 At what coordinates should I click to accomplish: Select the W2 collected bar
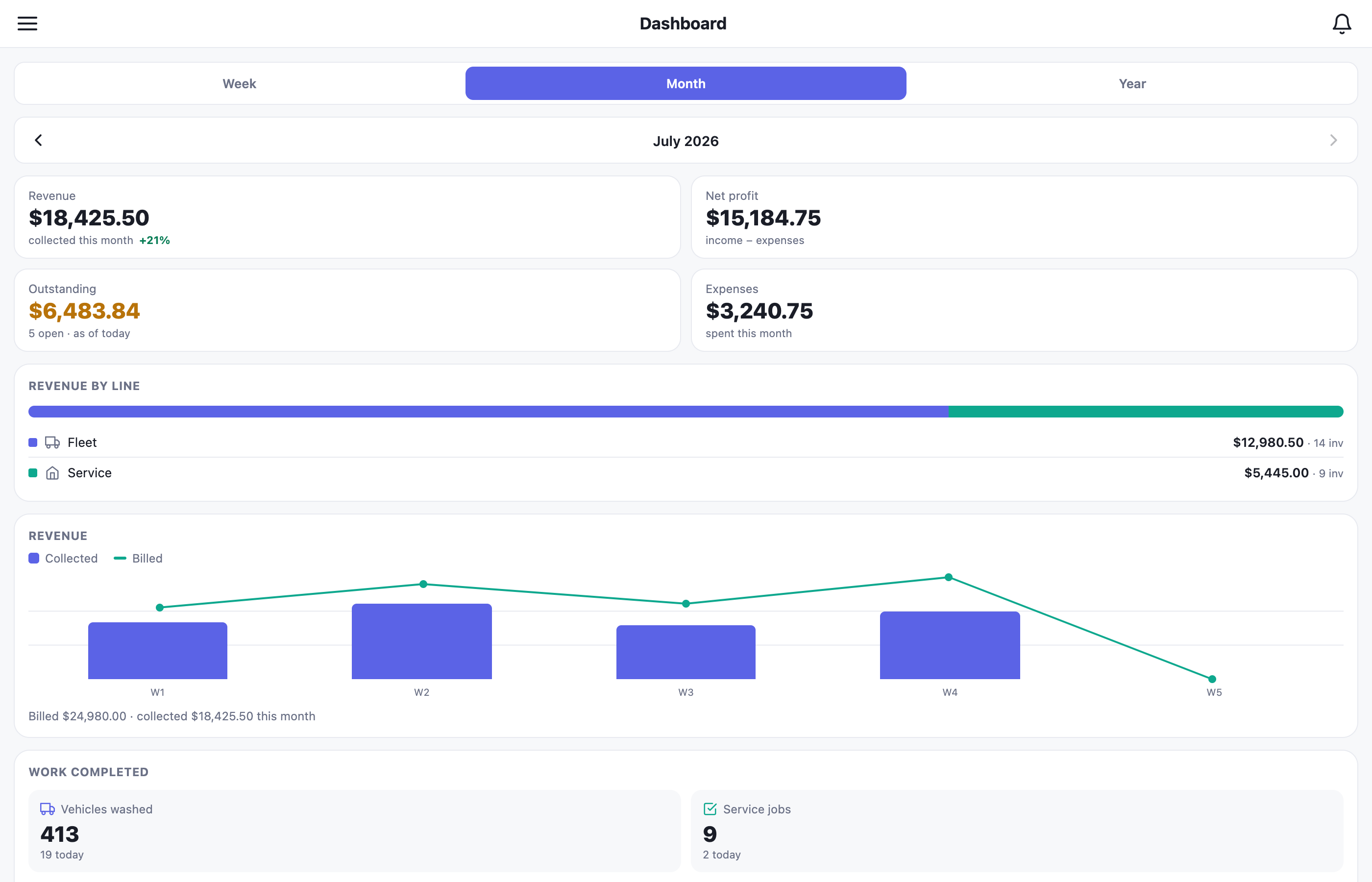tap(421, 641)
